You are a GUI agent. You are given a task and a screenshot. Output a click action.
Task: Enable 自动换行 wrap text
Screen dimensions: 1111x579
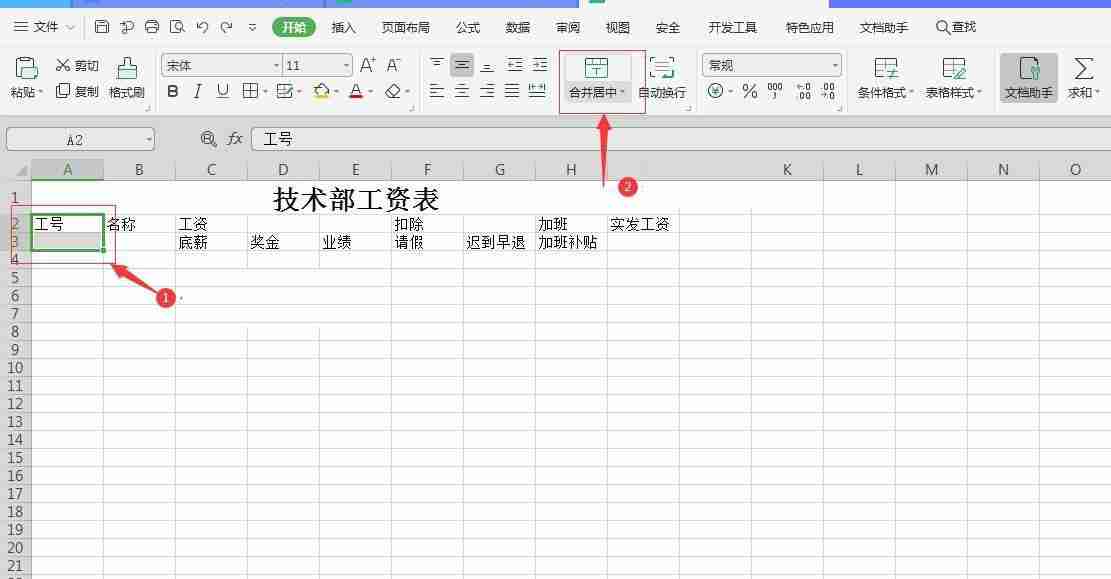662,77
